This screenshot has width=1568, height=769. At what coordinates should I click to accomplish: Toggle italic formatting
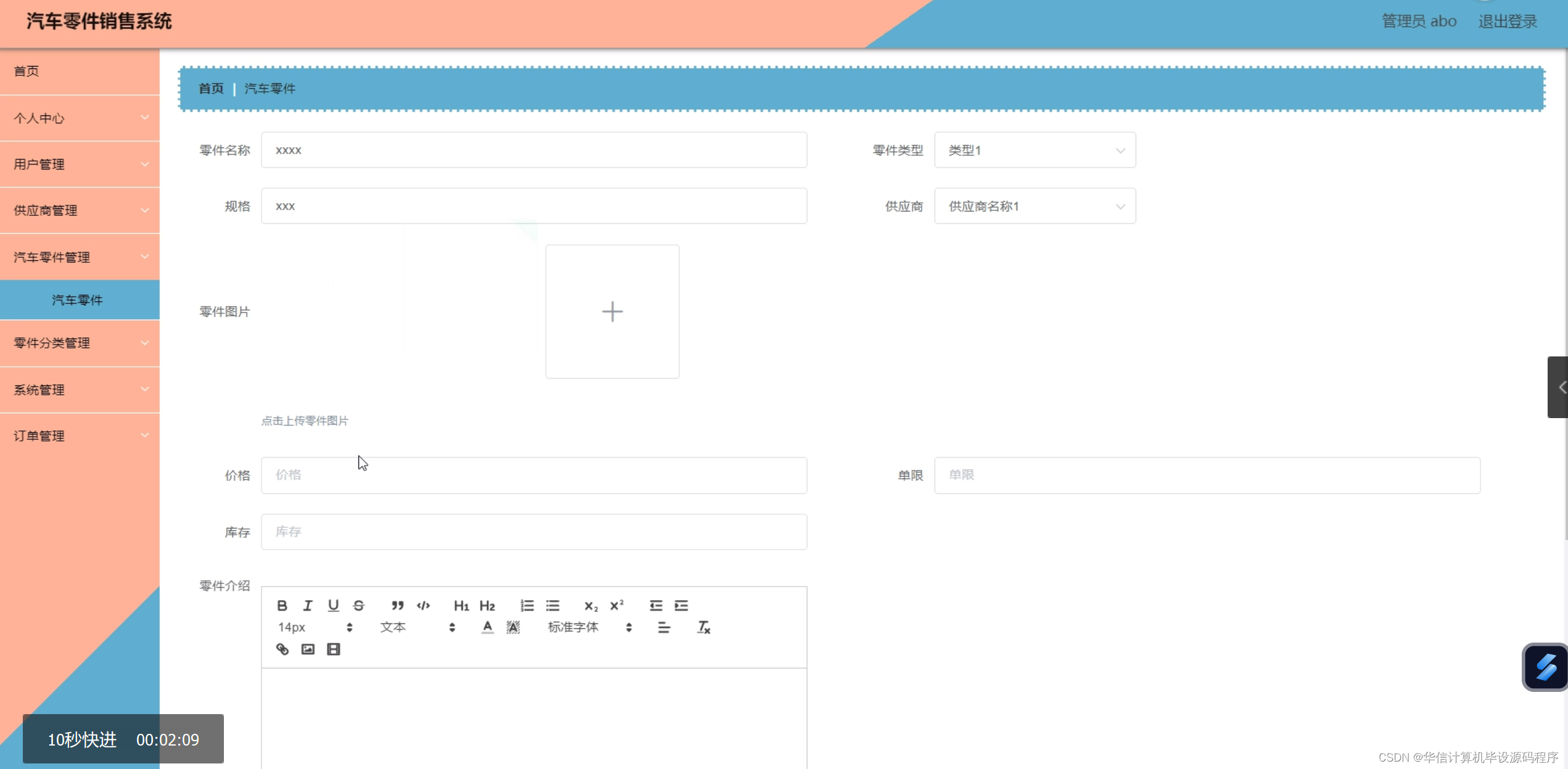[x=307, y=606]
